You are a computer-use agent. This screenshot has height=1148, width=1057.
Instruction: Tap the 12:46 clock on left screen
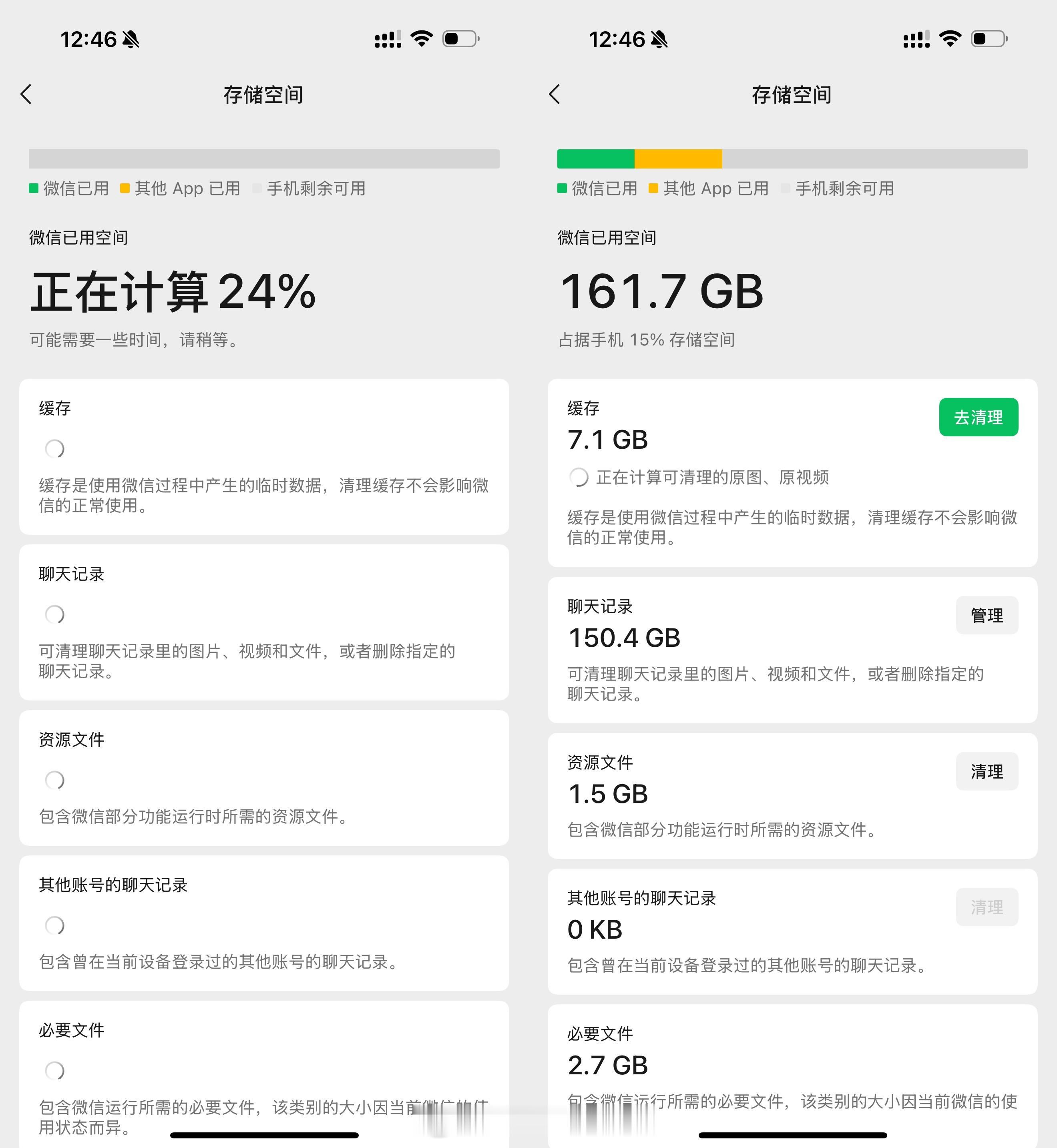[x=88, y=40]
